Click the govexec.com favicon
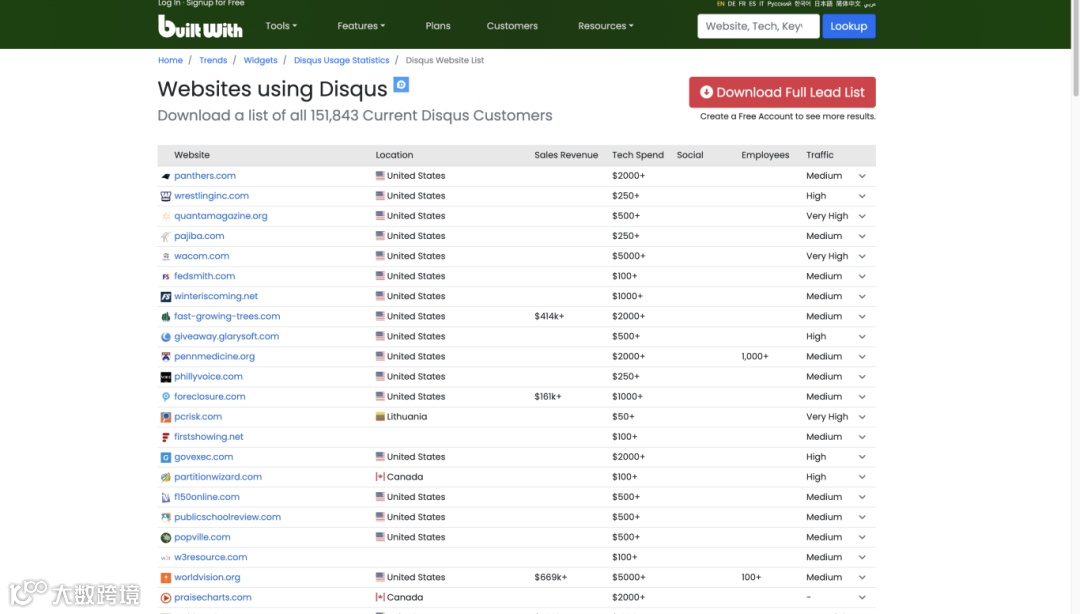This screenshot has height=614, width=1080. click(165, 457)
